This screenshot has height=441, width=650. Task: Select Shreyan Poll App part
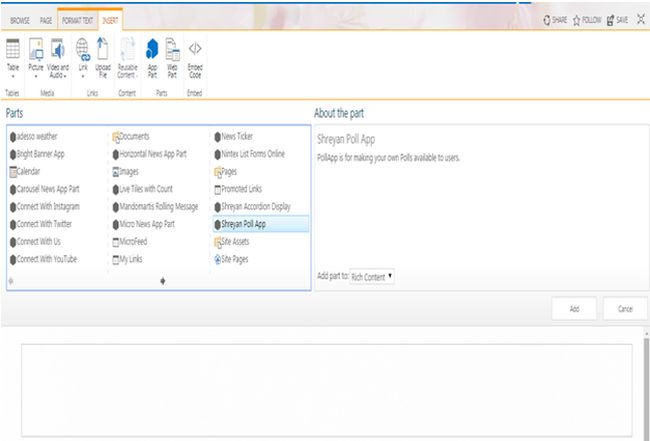click(261, 224)
